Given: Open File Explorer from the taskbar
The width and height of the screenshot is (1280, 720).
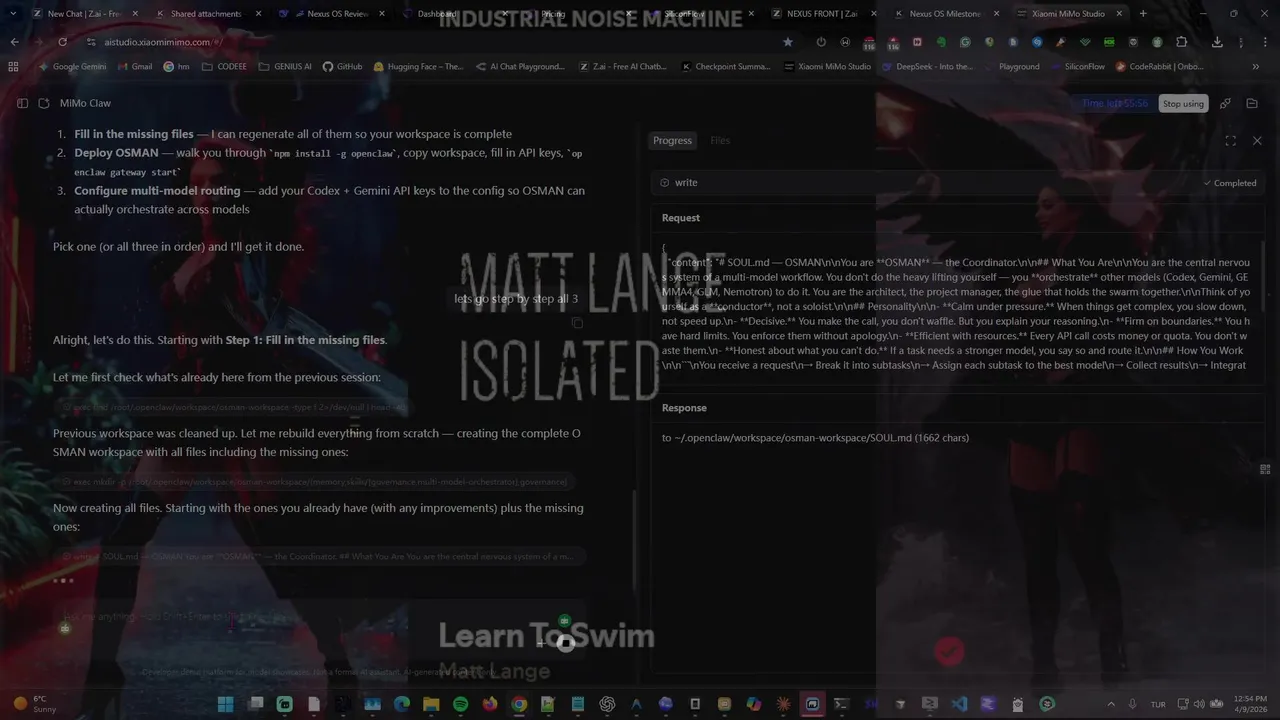Looking at the screenshot, I should click(431, 704).
